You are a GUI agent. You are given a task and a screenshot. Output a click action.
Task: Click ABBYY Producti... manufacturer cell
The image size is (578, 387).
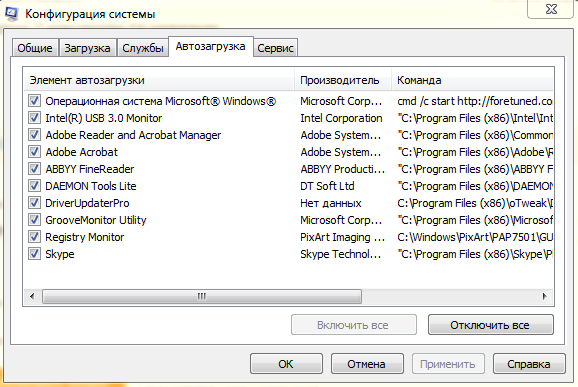coord(342,169)
